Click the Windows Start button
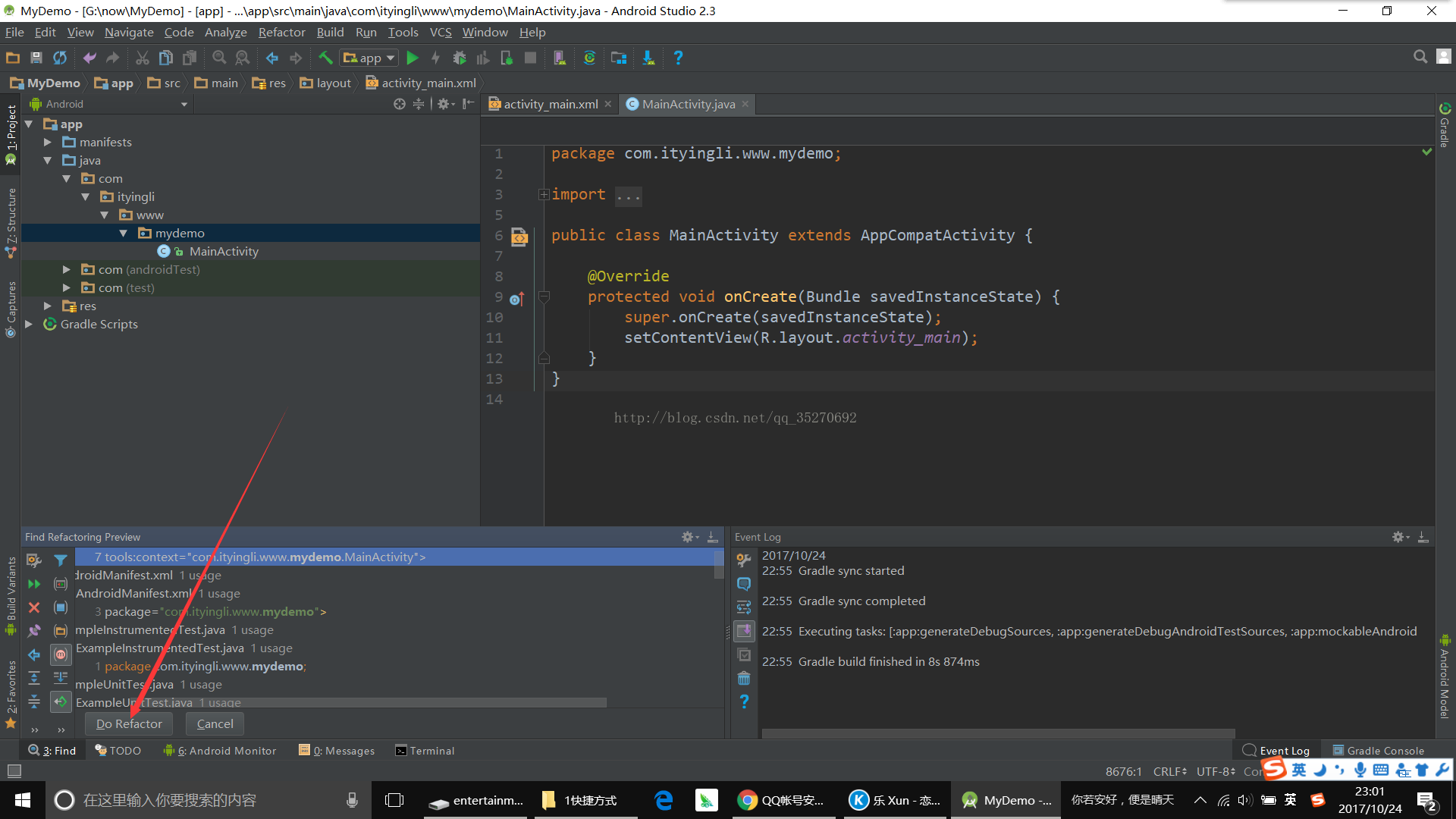The width and height of the screenshot is (1456, 819). 23,800
